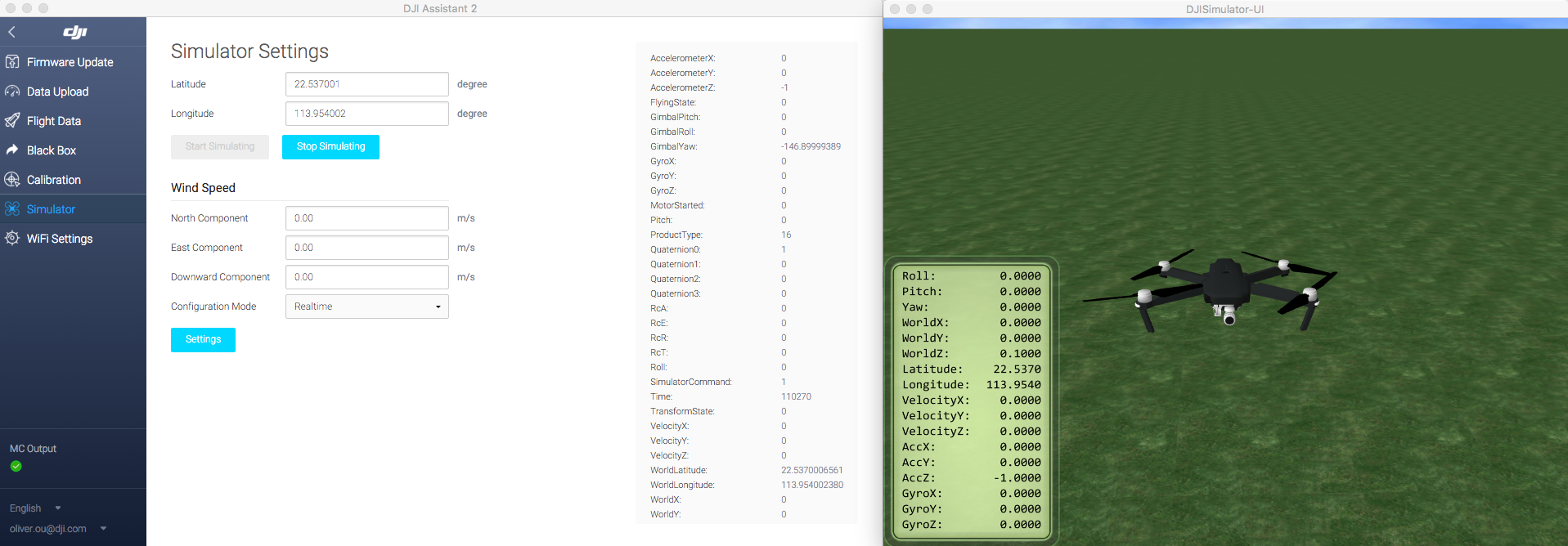
Task: Click the Latitude input field
Action: (367, 84)
